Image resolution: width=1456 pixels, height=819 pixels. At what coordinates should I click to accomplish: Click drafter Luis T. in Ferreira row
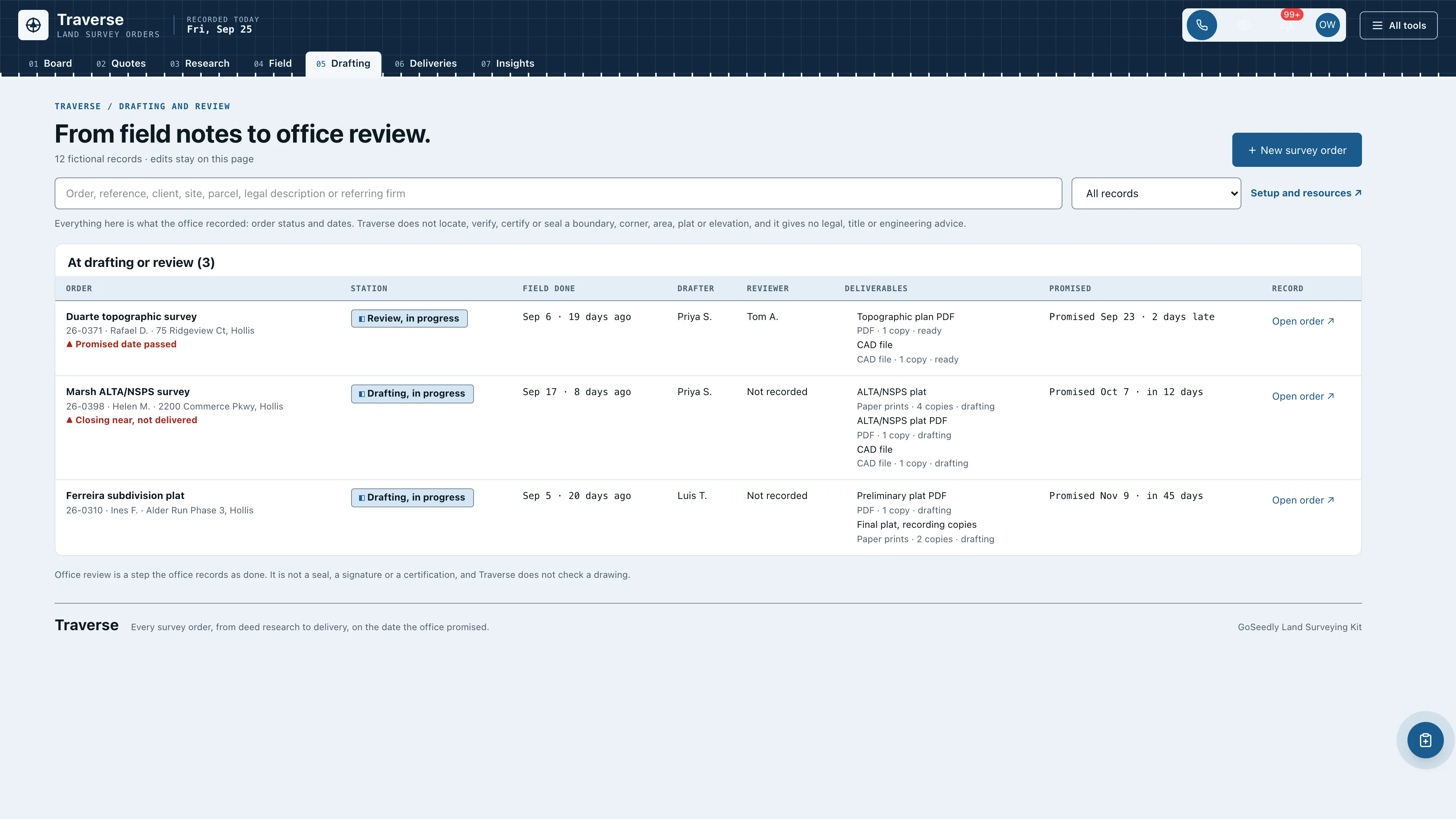pyautogui.click(x=692, y=496)
